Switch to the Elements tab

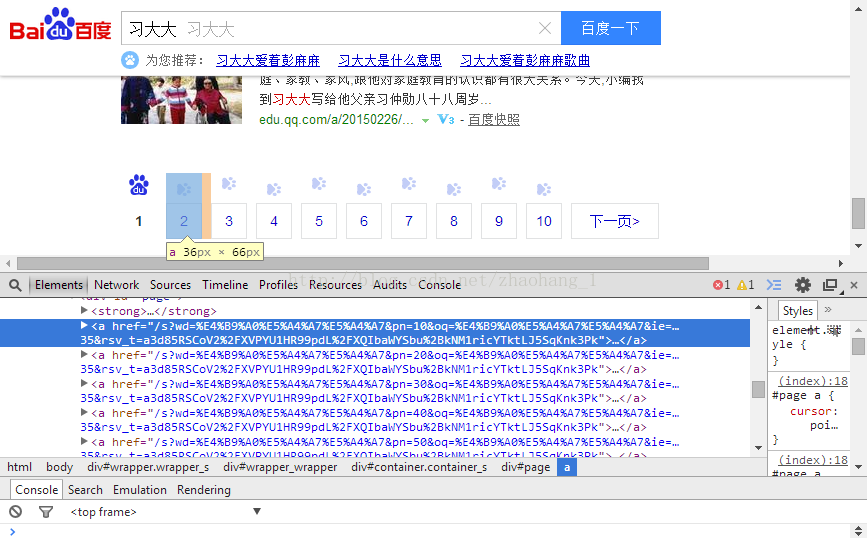click(x=59, y=285)
